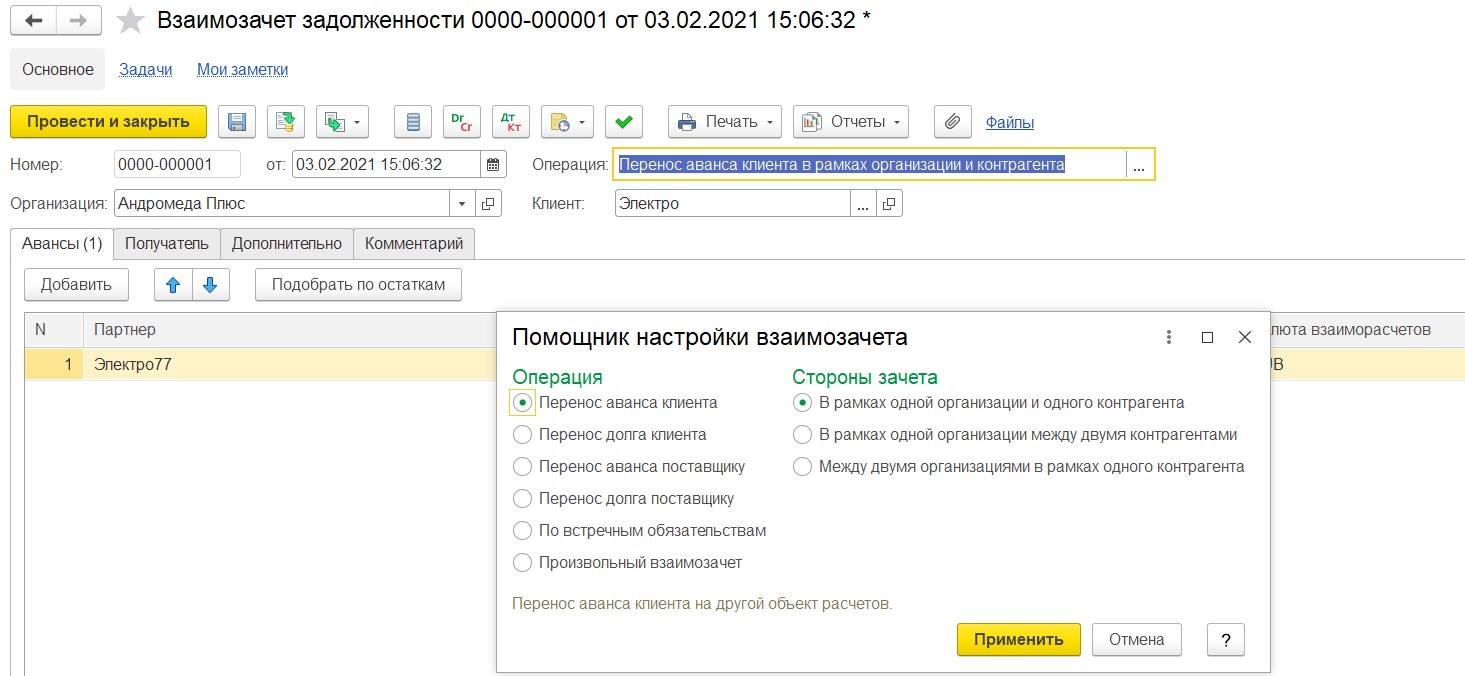Click the Dr/Cr postings icon
The height and width of the screenshot is (676, 1465).
(462, 122)
